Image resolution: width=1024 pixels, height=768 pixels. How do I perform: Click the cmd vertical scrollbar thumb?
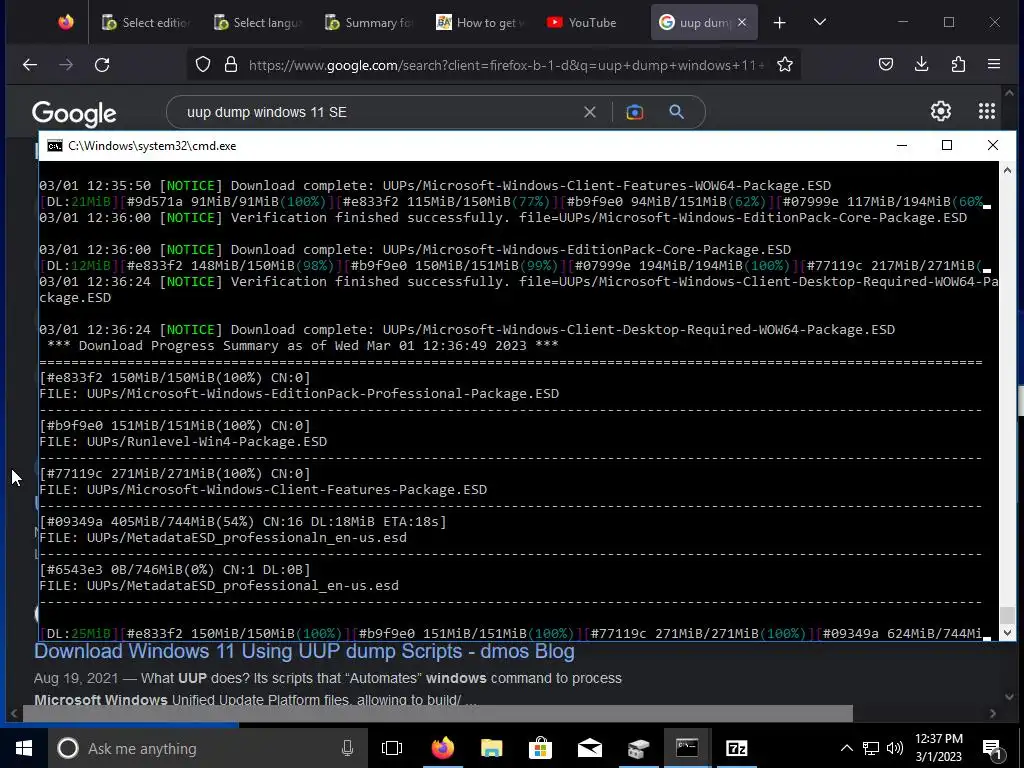(x=1007, y=614)
